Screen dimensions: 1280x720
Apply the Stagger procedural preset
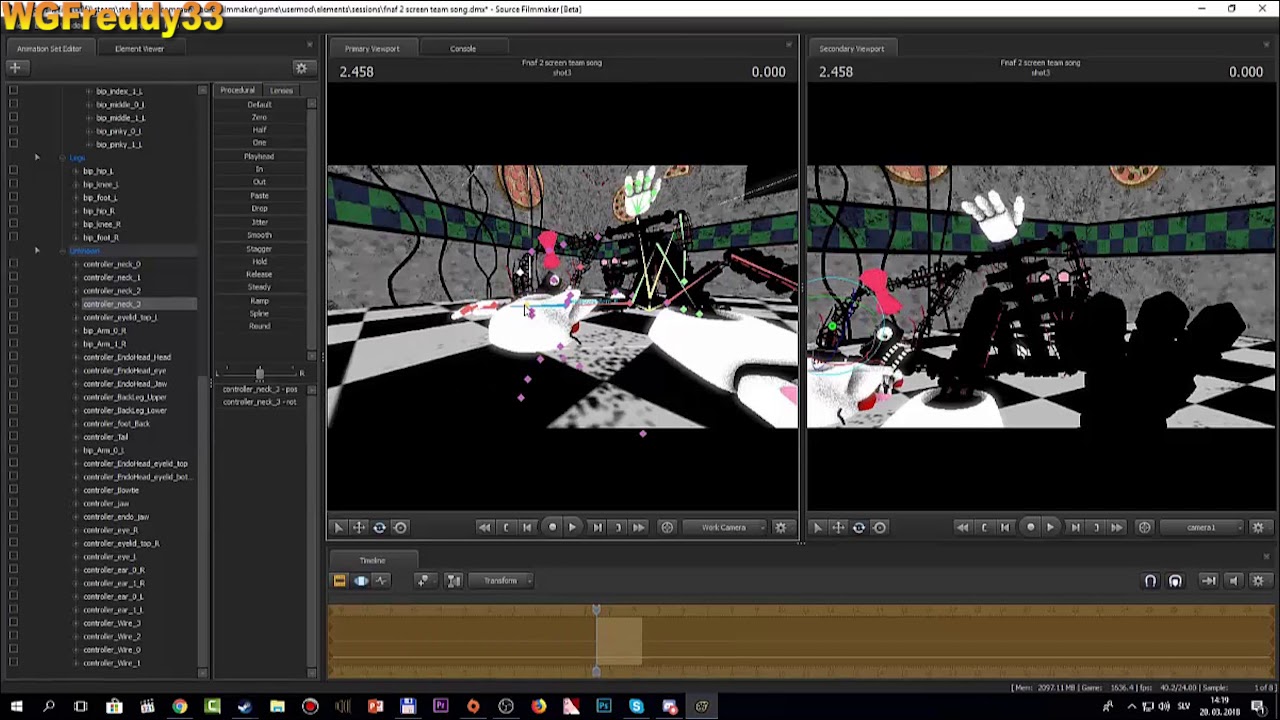[x=259, y=249]
